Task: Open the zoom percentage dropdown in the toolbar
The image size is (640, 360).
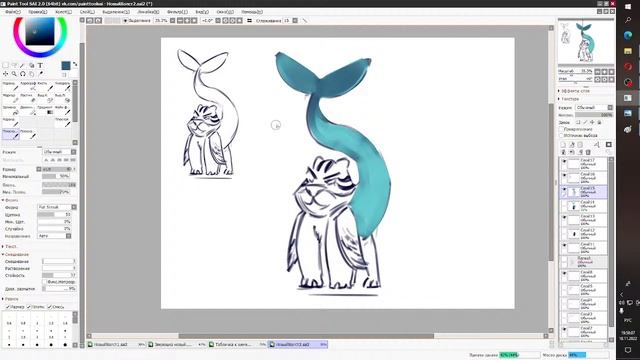Action: point(172,20)
